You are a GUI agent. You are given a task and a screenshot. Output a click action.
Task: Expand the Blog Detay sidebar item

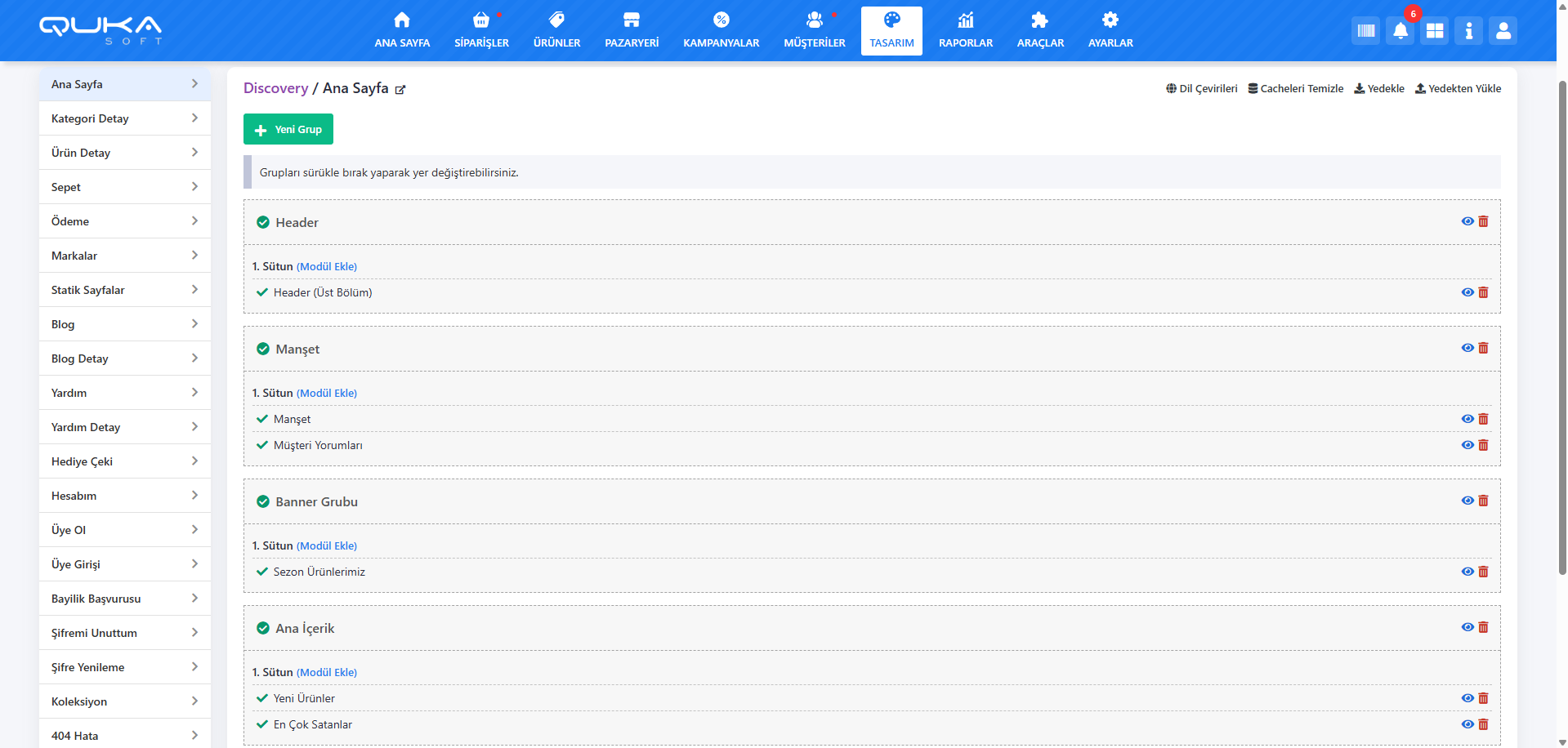[124, 358]
